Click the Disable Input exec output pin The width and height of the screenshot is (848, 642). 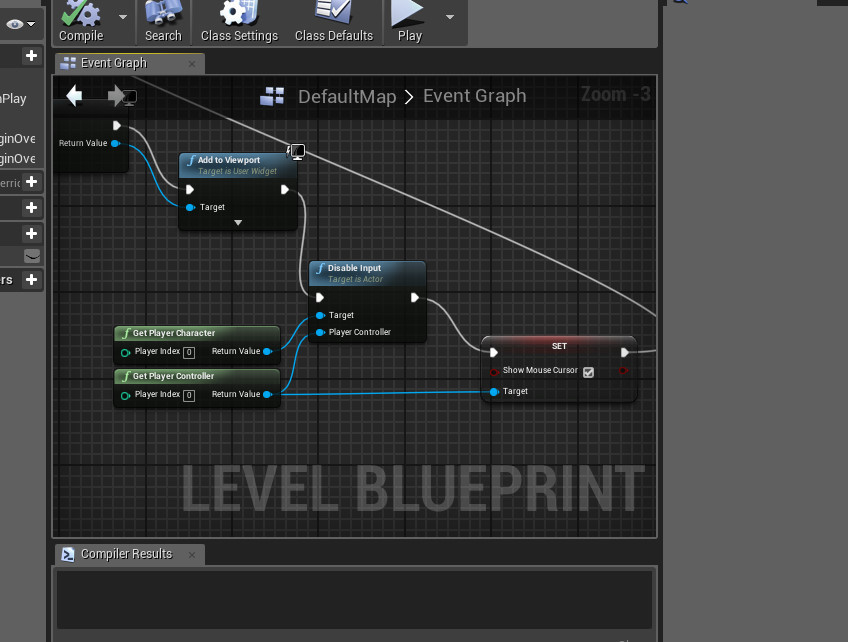click(x=415, y=297)
